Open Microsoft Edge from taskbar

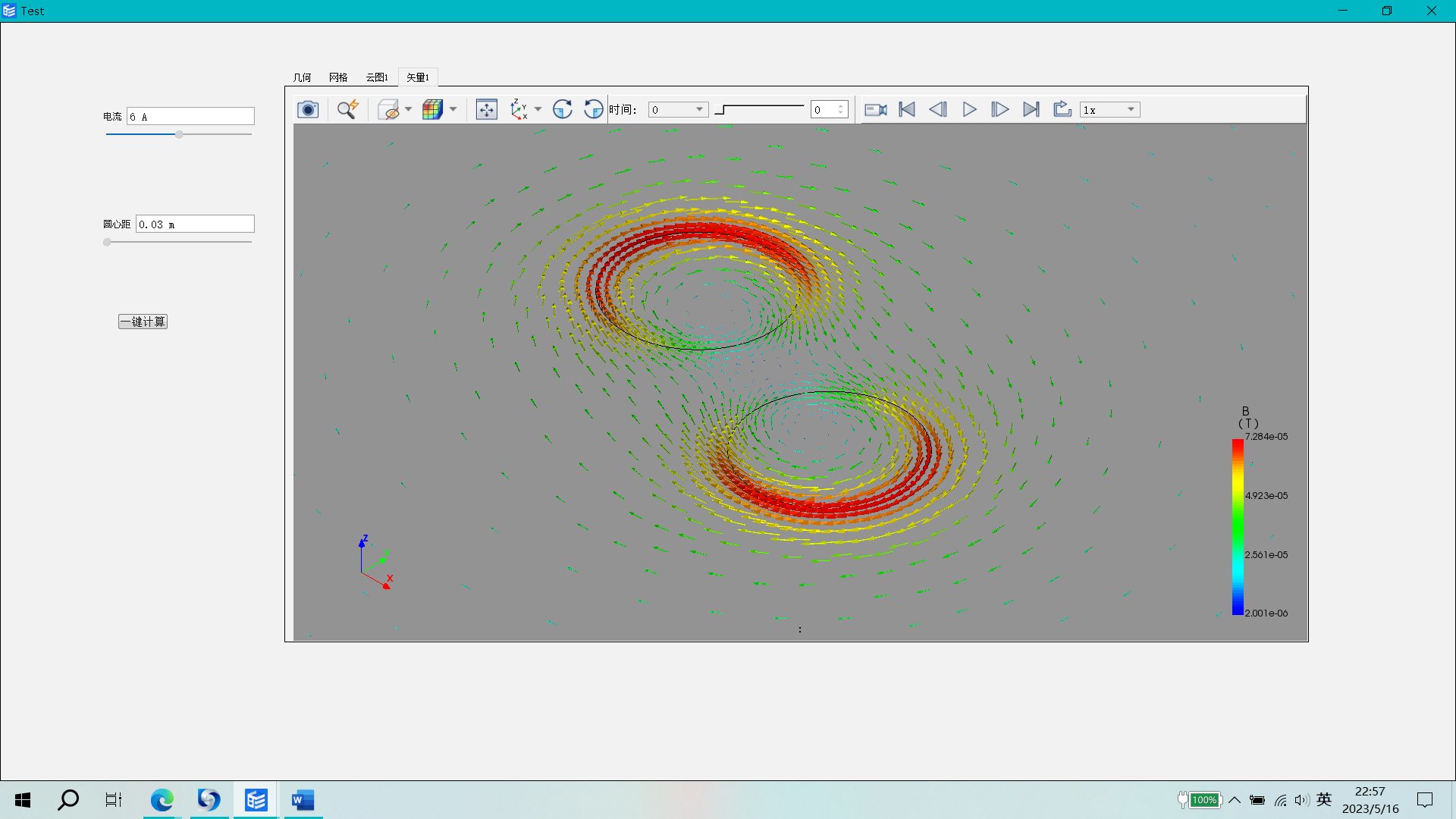tap(162, 800)
